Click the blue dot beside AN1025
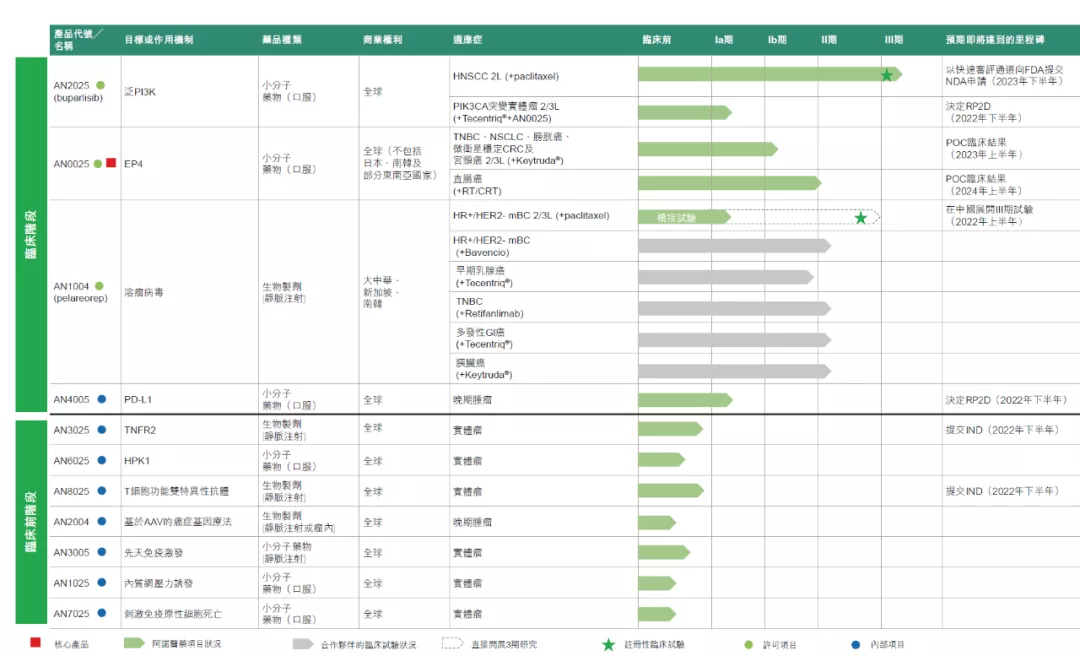Screen dimensions: 1080x656 (102, 582)
